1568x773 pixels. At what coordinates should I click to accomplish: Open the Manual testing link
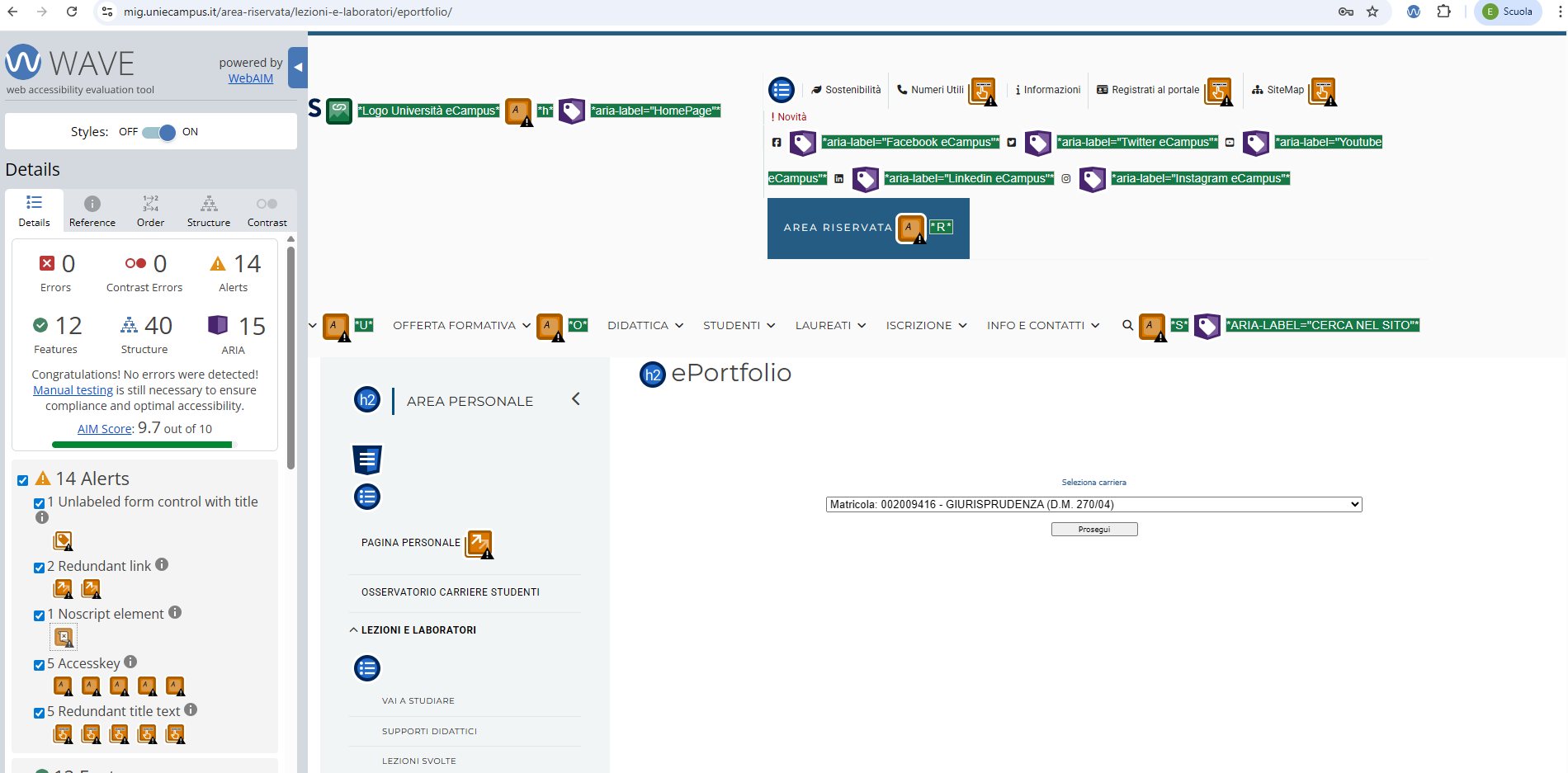73,390
